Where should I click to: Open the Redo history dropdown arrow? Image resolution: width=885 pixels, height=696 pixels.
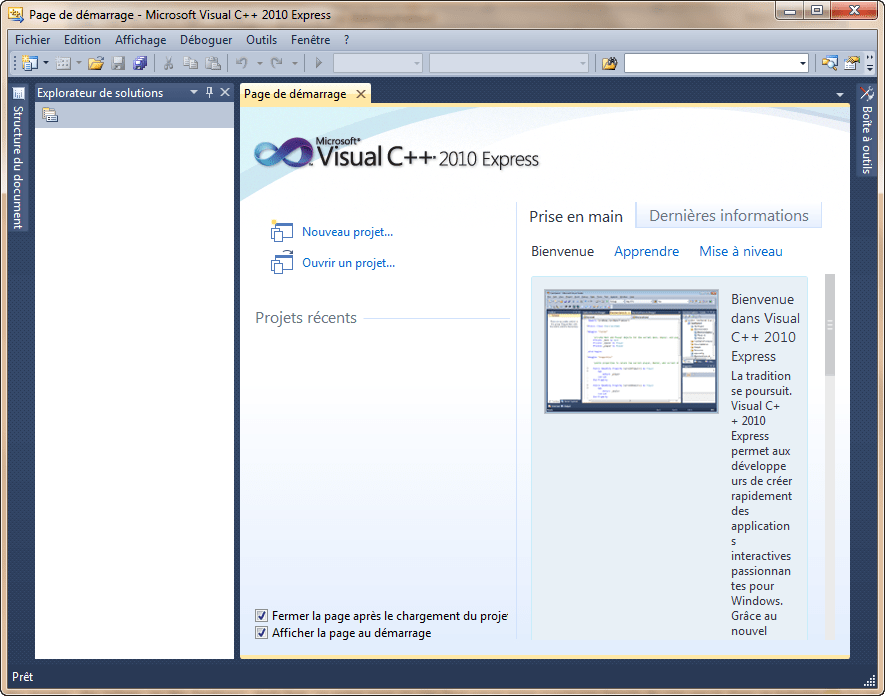click(x=295, y=63)
